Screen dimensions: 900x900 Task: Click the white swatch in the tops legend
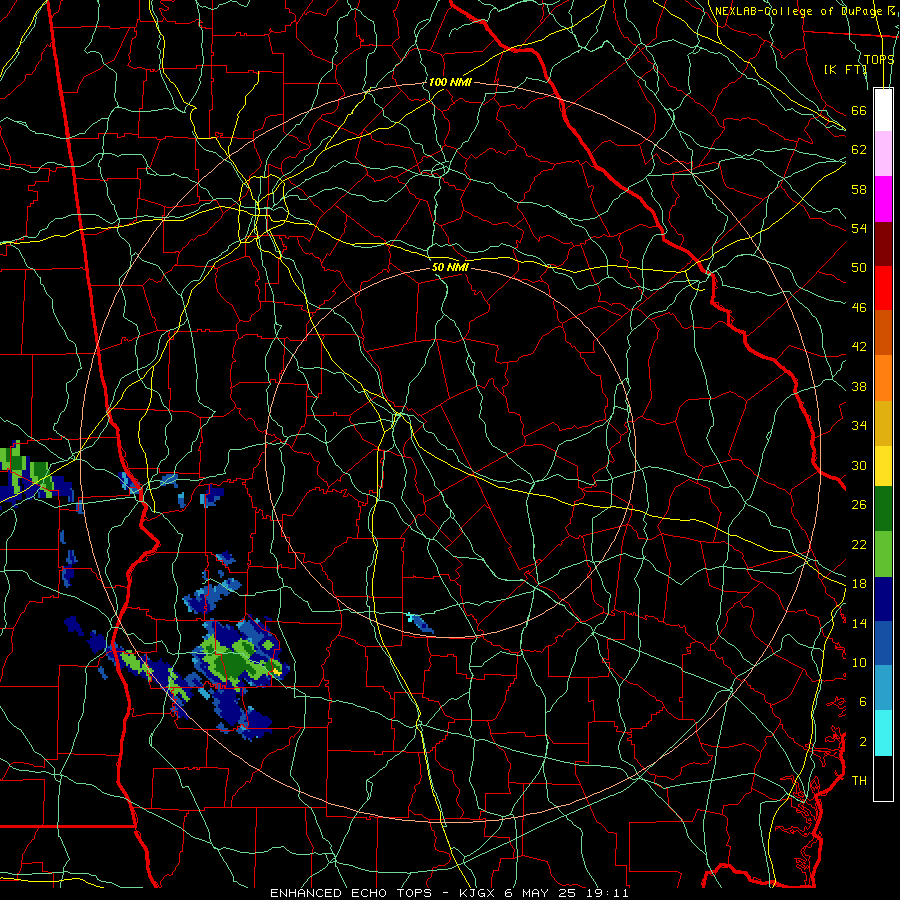pyautogui.click(x=883, y=110)
